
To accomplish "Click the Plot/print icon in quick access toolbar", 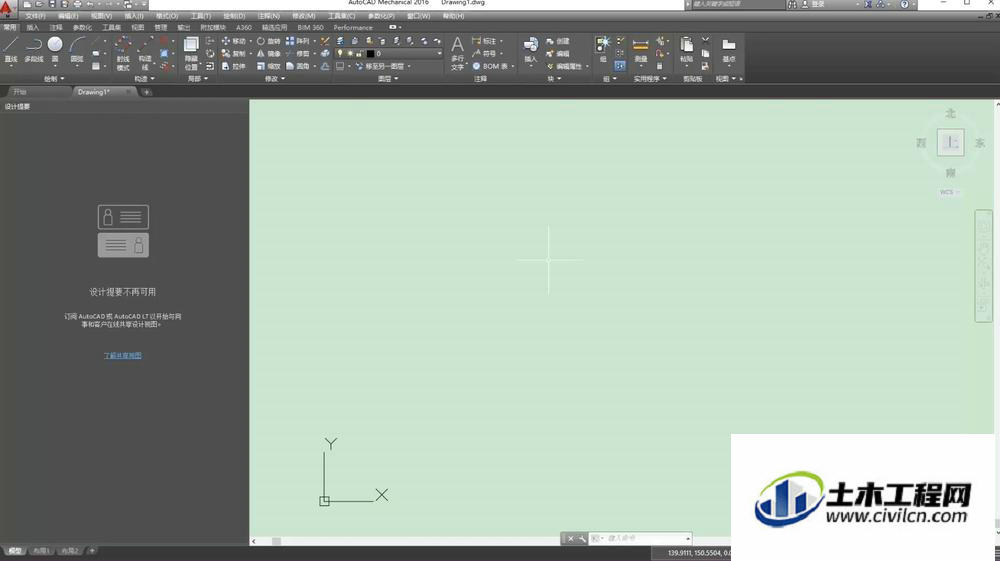I will tap(77, 4).
